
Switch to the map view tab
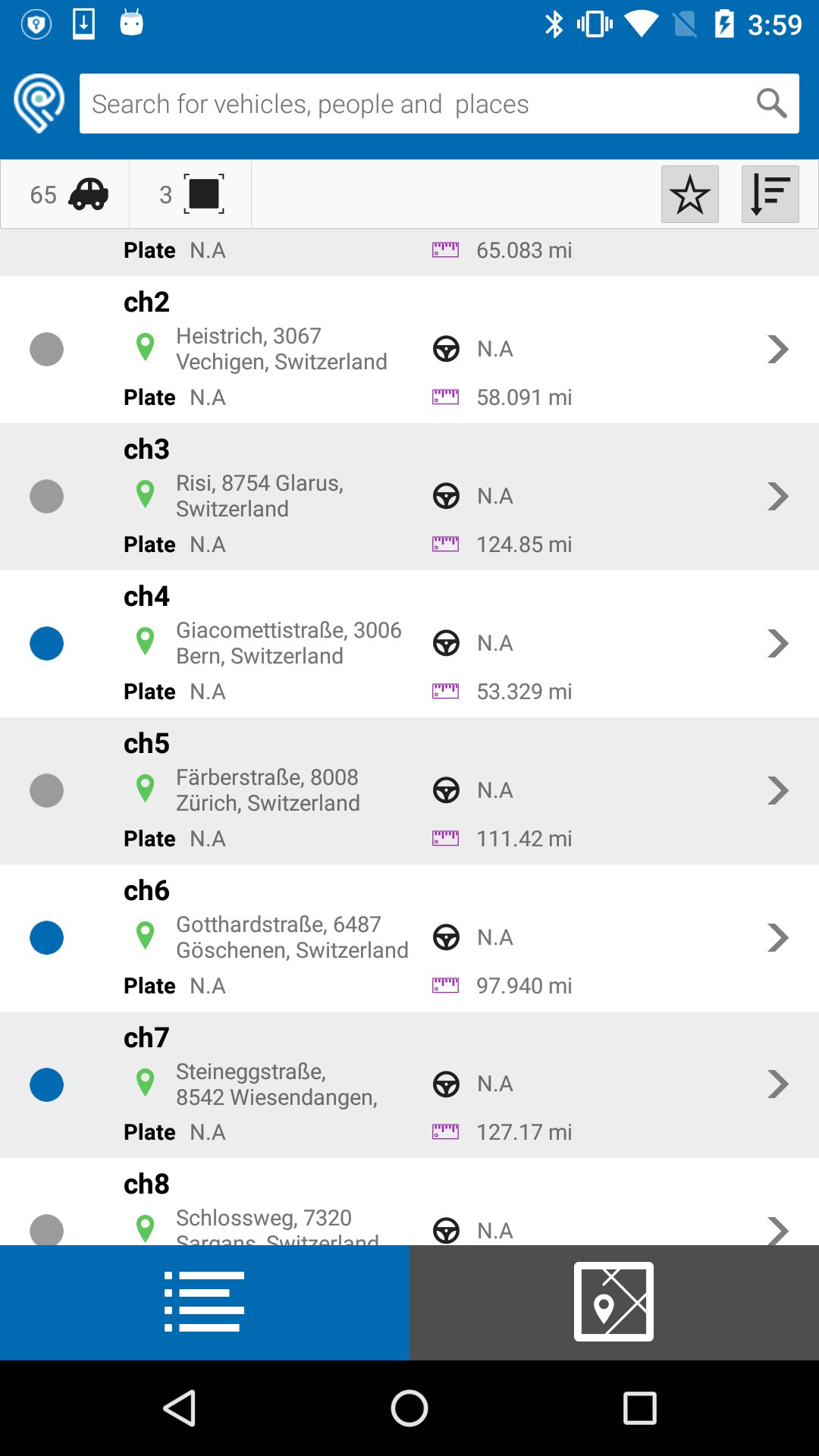click(613, 1302)
